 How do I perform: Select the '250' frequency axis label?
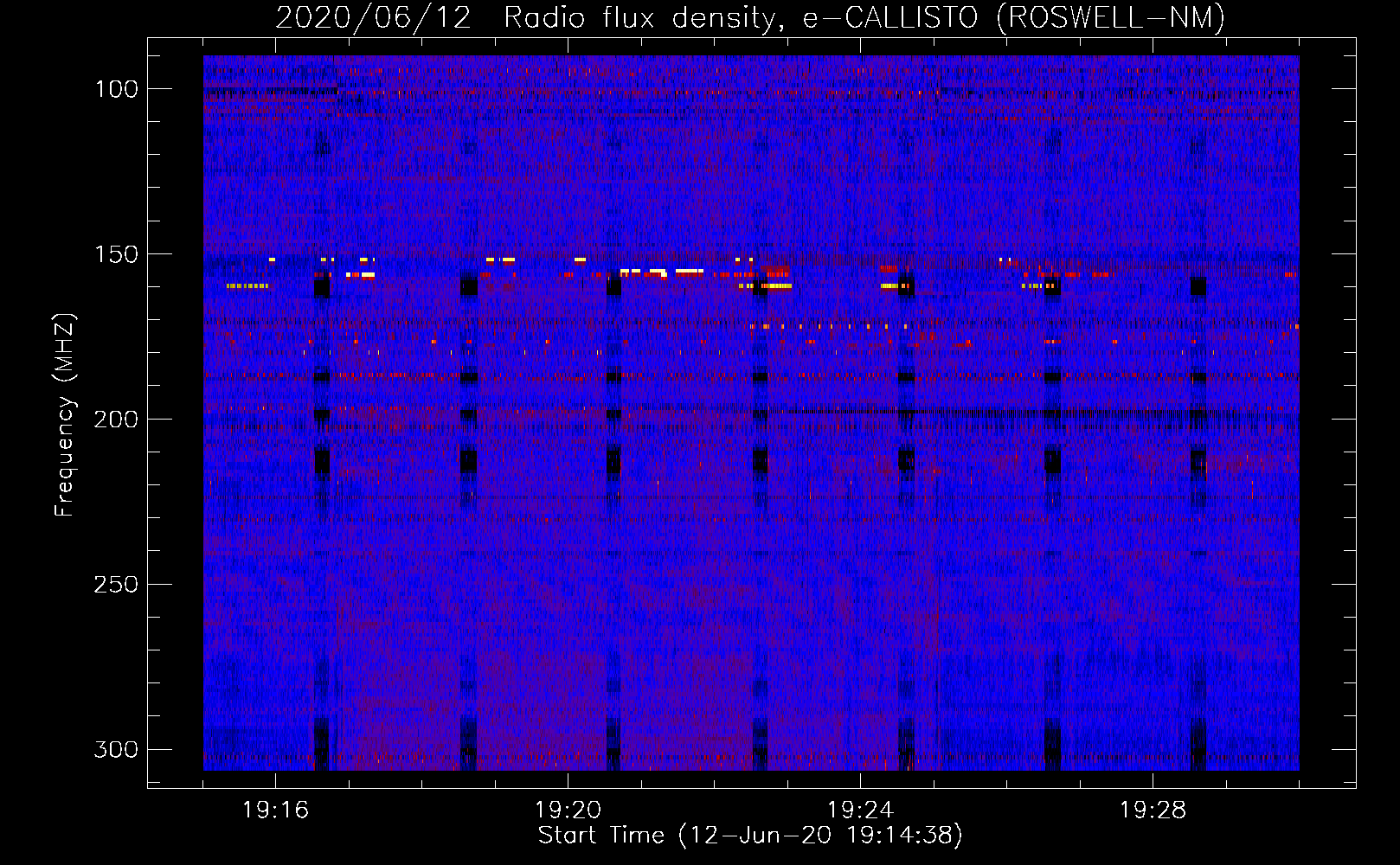116,585
